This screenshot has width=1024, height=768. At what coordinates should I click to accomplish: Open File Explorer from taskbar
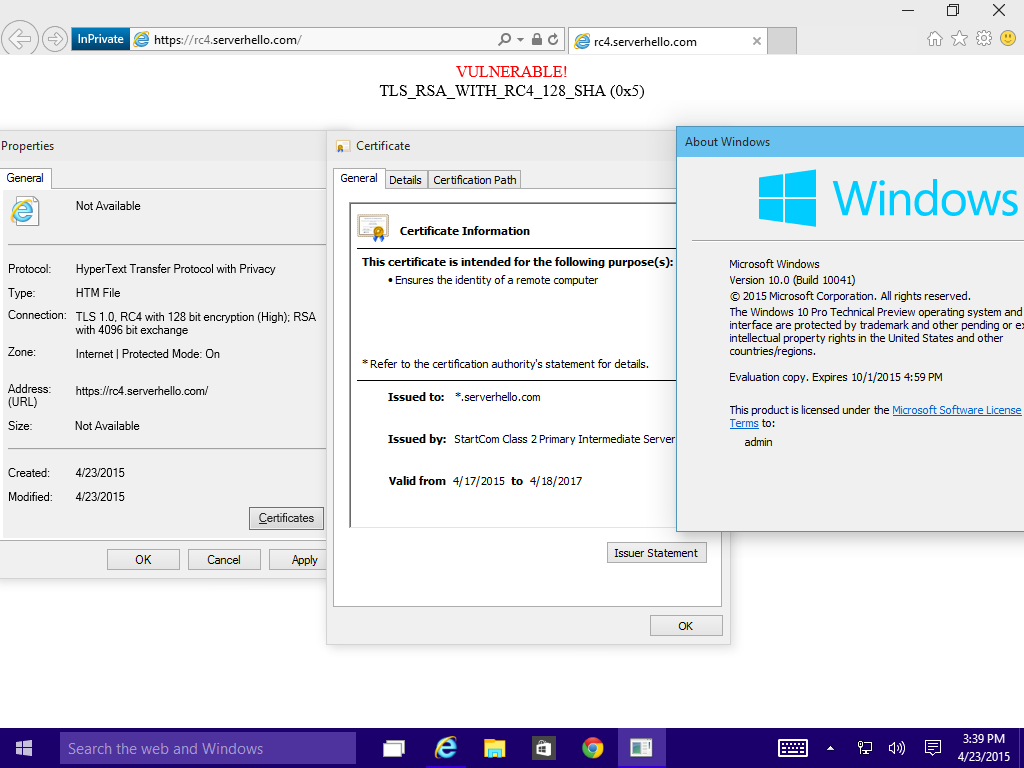pos(494,748)
